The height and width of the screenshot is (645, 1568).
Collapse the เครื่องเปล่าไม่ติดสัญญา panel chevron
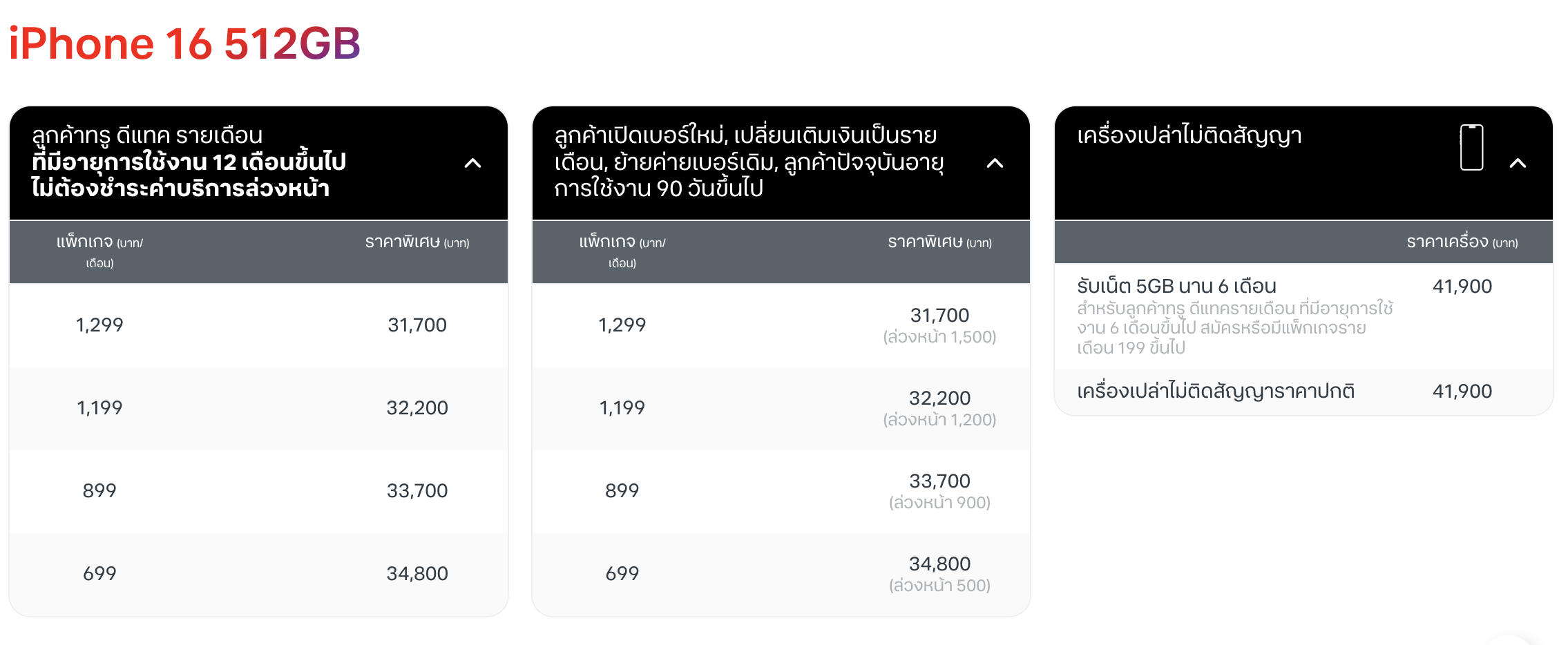(1518, 163)
